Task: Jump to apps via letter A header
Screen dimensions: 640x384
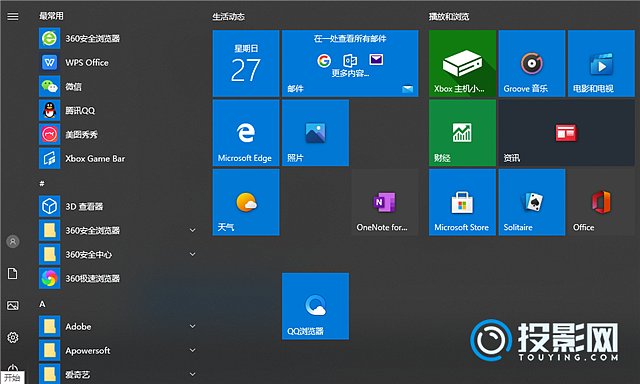Action: (x=42, y=304)
